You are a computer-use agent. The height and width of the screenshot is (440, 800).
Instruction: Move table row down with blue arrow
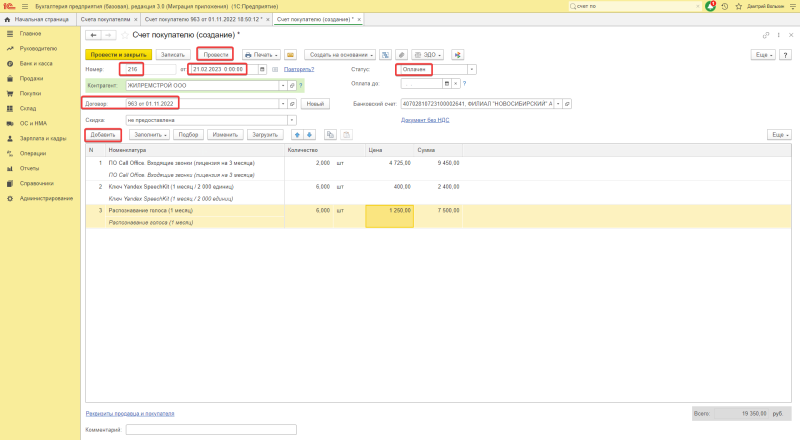point(309,135)
